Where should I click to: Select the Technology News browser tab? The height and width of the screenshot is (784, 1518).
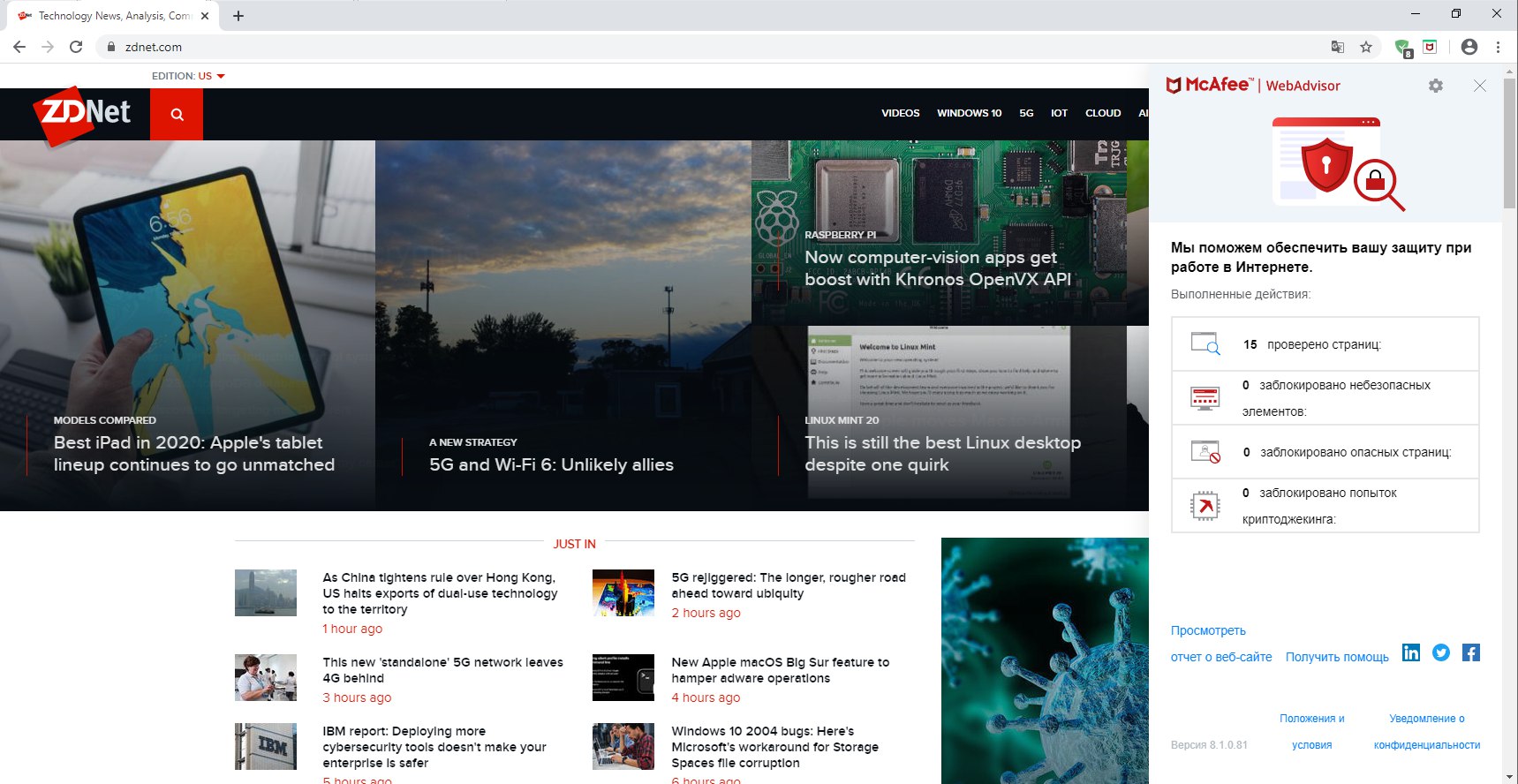tap(113, 16)
